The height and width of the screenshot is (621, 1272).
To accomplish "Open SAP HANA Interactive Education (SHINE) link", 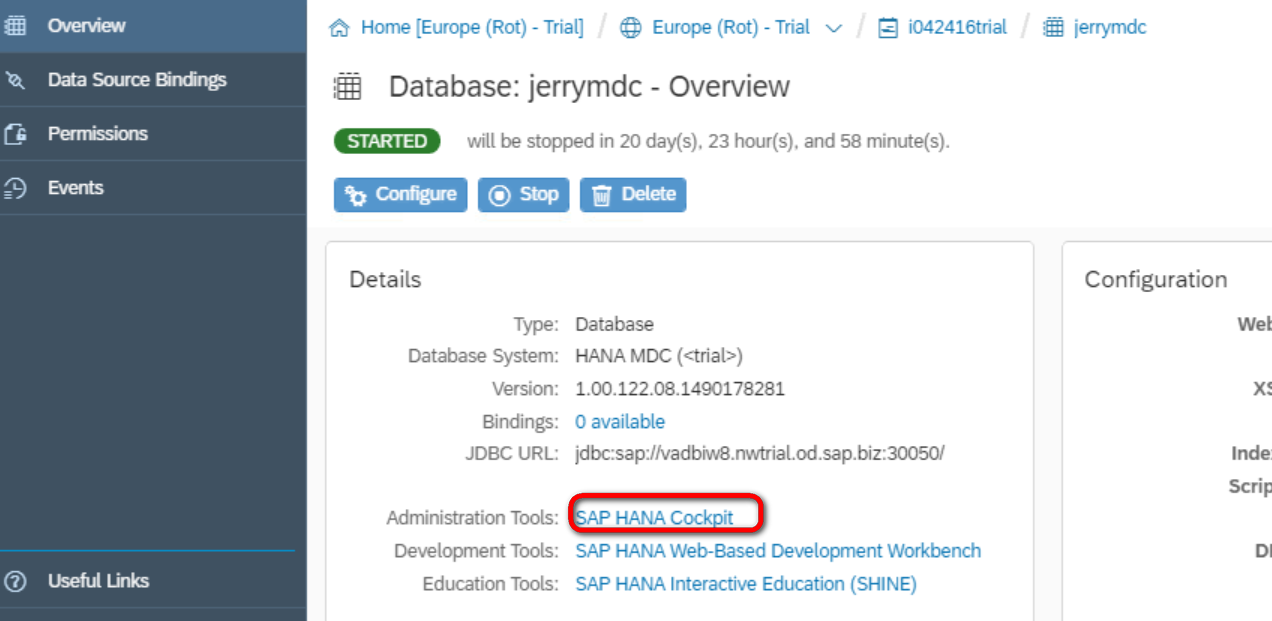I will point(746,584).
